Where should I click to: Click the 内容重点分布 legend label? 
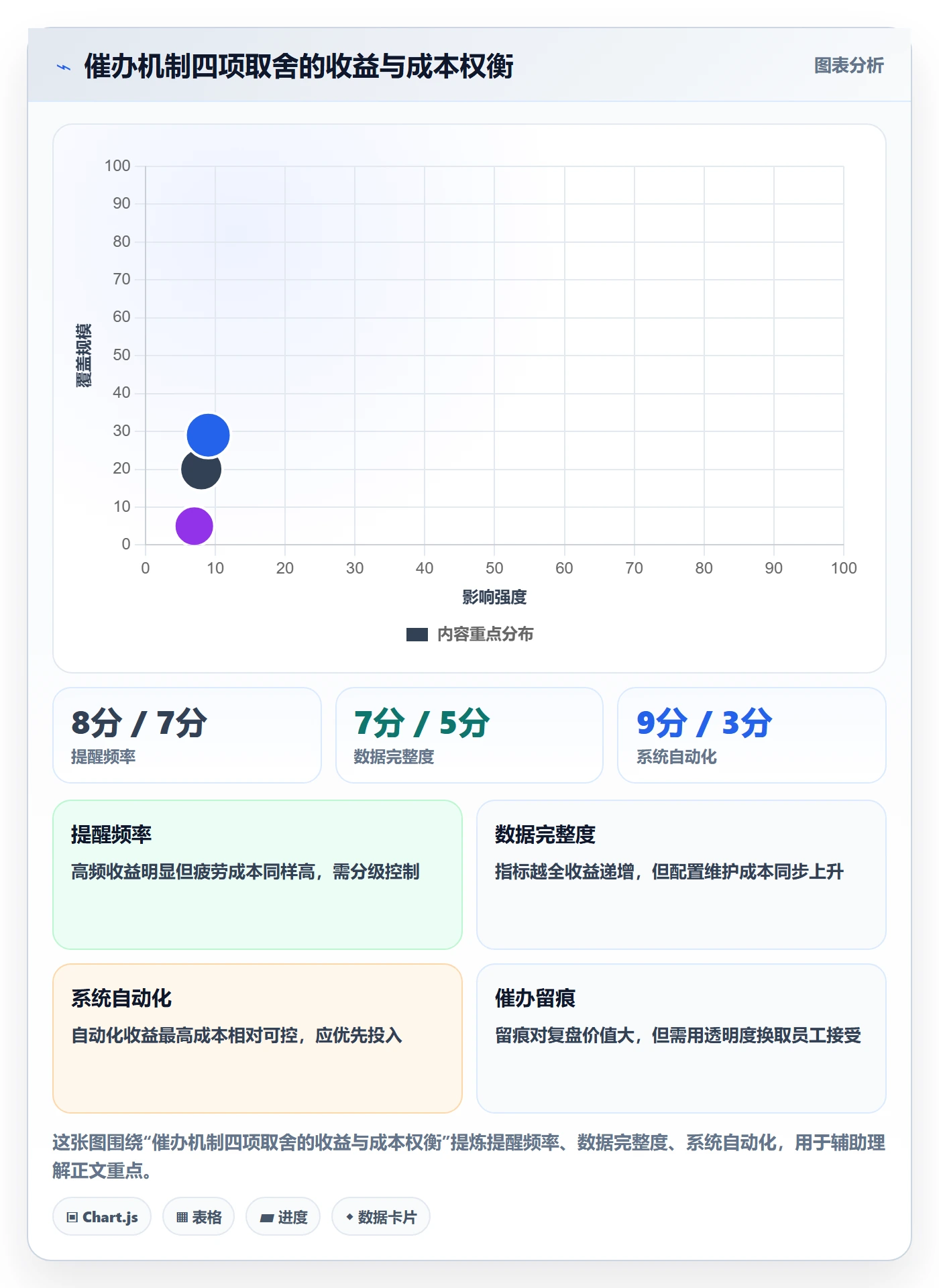pos(485,635)
